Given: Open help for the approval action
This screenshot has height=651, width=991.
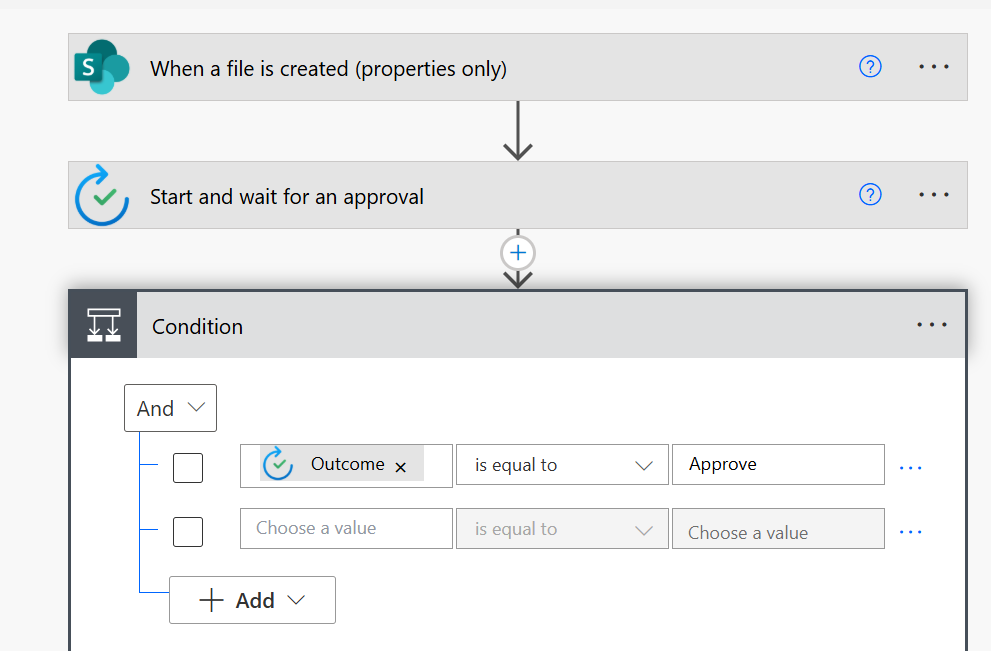Looking at the screenshot, I should click(870, 195).
